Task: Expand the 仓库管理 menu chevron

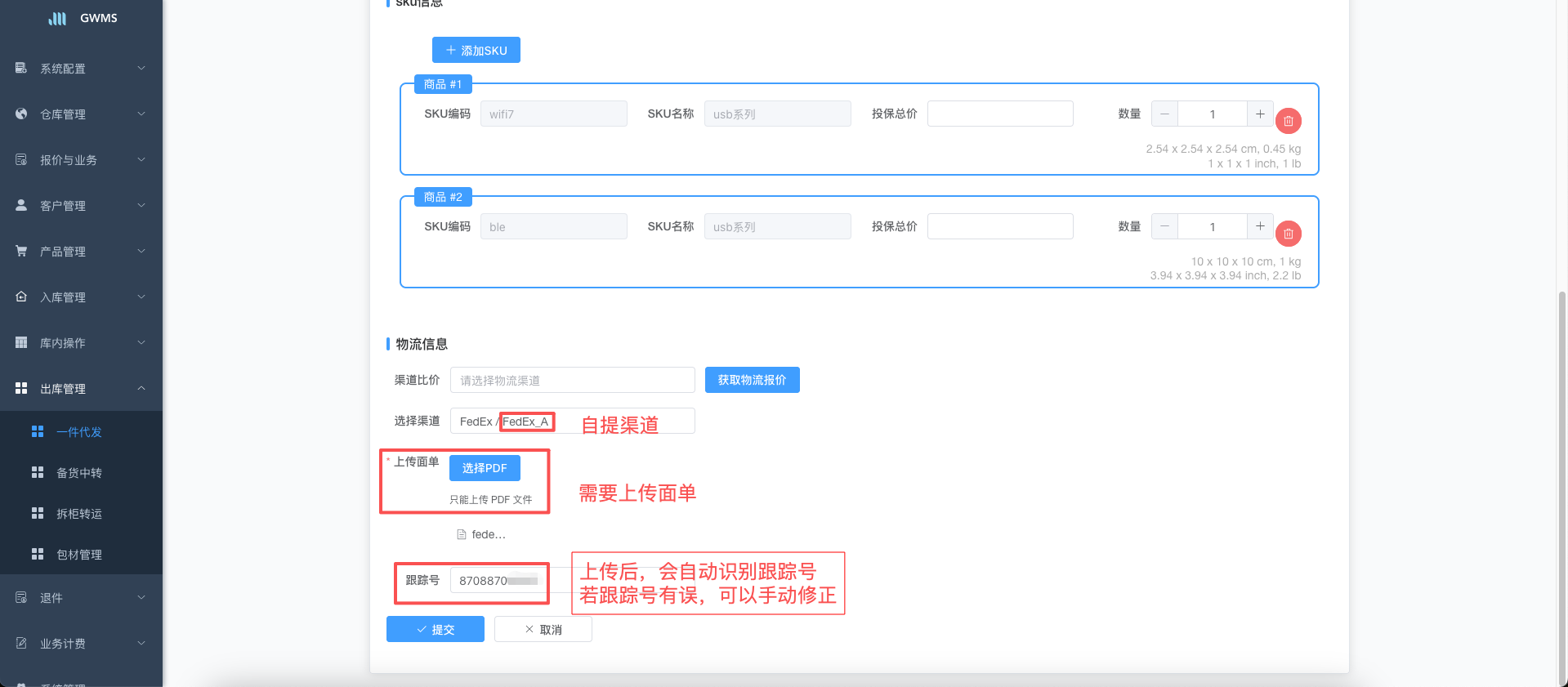Action: [141, 114]
